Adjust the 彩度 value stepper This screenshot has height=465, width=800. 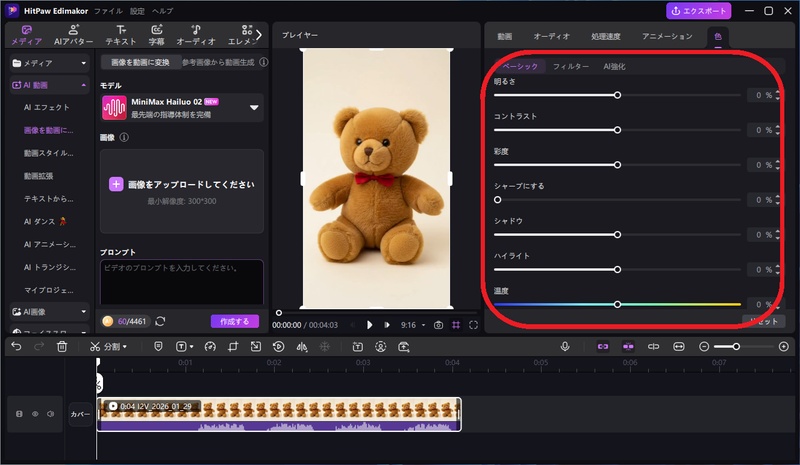pyautogui.click(x=778, y=165)
